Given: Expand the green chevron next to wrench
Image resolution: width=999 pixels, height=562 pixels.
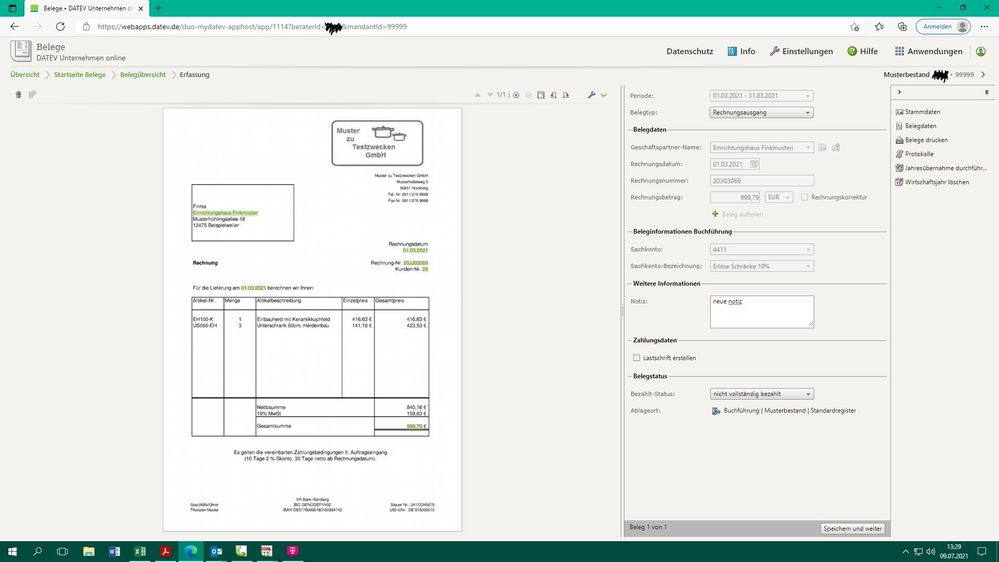Looking at the screenshot, I should point(603,95).
